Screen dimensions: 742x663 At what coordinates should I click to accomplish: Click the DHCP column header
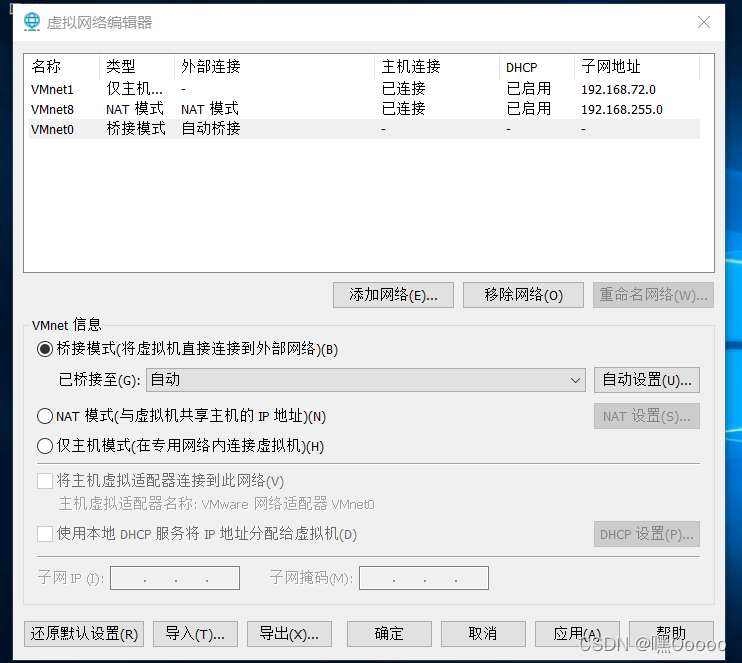pyautogui.click(x=537, y=67)
